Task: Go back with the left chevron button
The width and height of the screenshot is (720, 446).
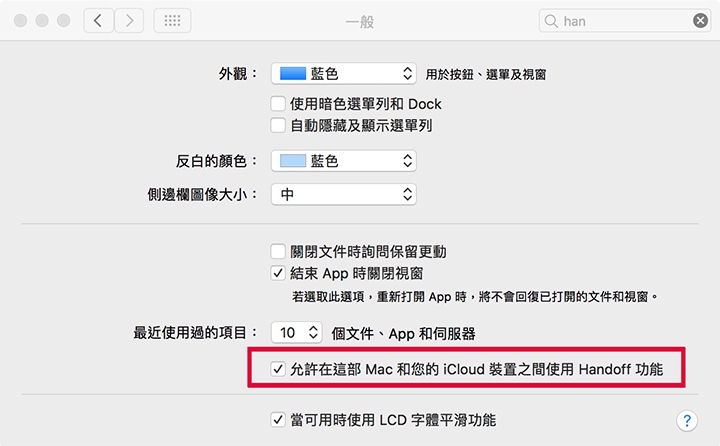Action: click(x=98, y=21)
